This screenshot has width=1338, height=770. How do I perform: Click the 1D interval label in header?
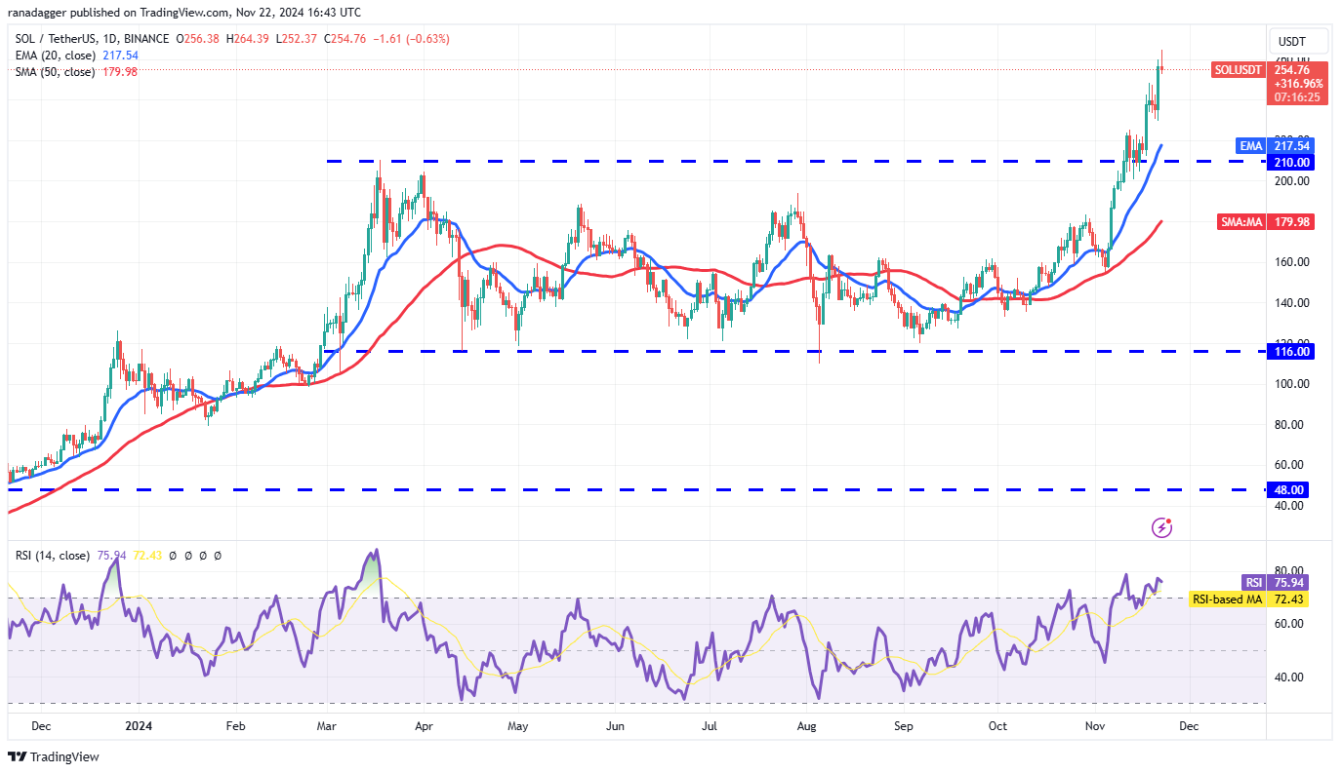pyautogui.click(x=97, y=40)
